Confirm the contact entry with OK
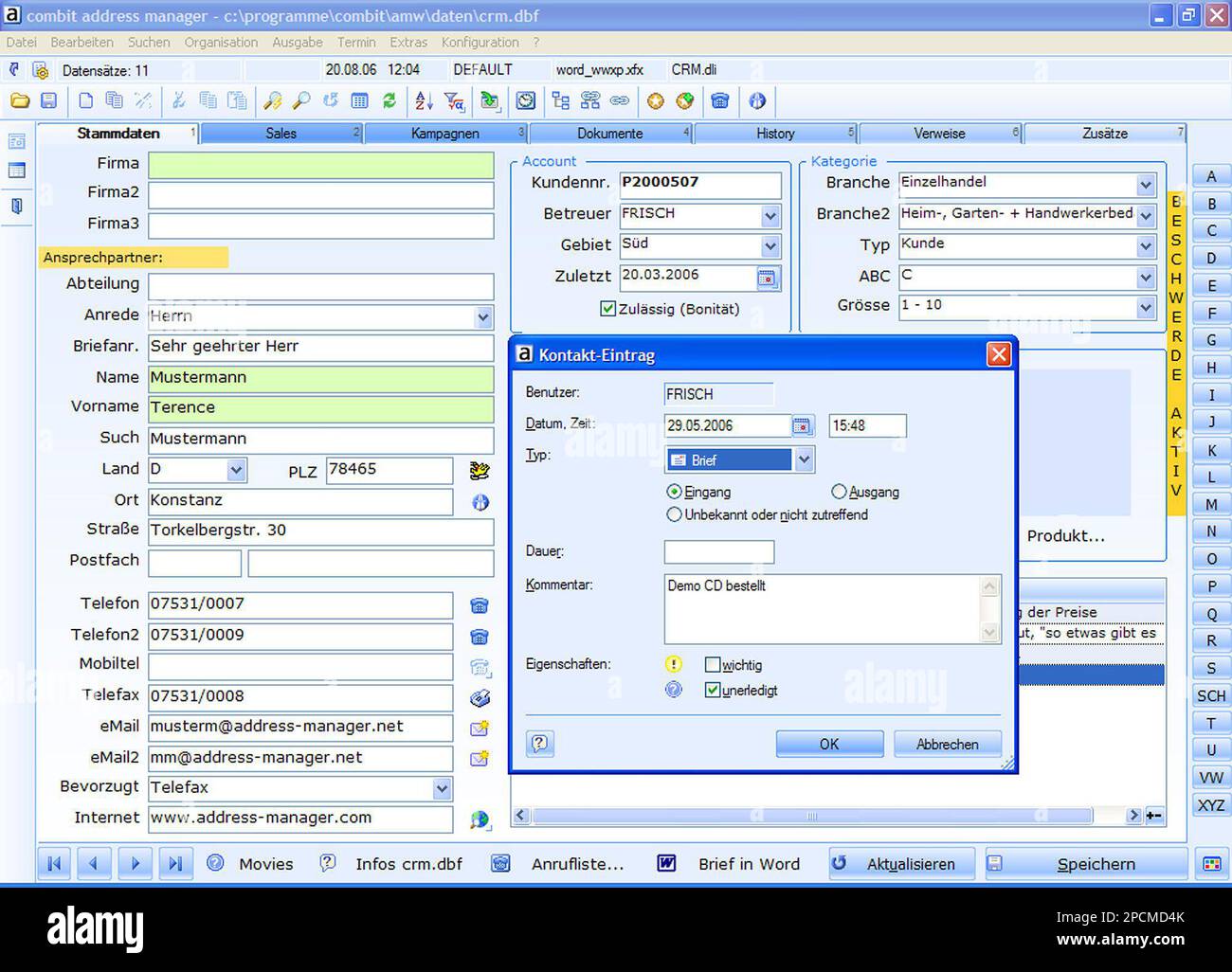 click(829, 744)
